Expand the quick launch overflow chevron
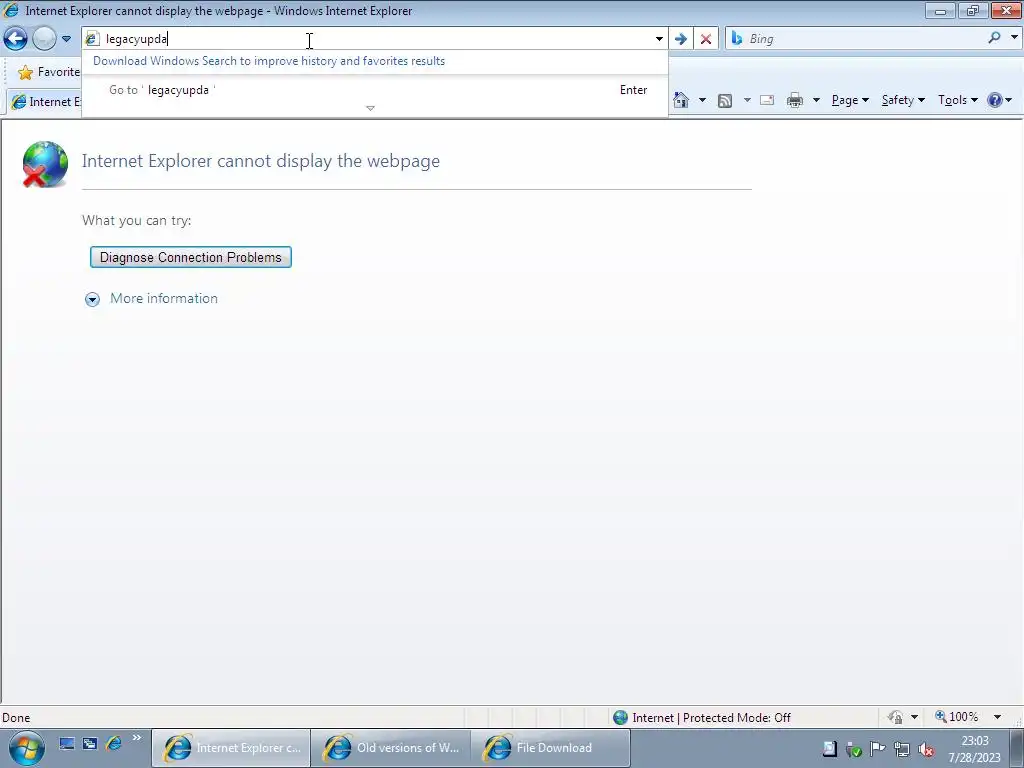This screenshot has width=1024, height=768. (136, 738)
